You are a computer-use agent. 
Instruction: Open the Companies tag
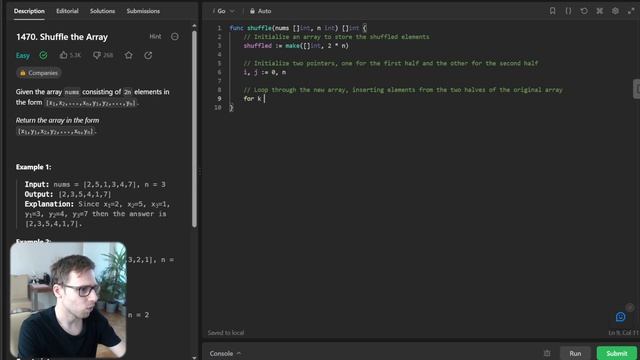pos(39,73)
